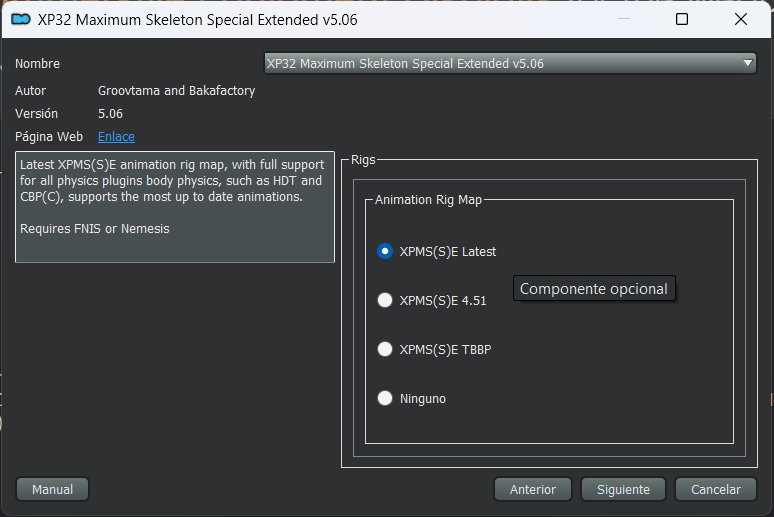Select XPMS(S)E TBBP rig map

click(385, 349)
